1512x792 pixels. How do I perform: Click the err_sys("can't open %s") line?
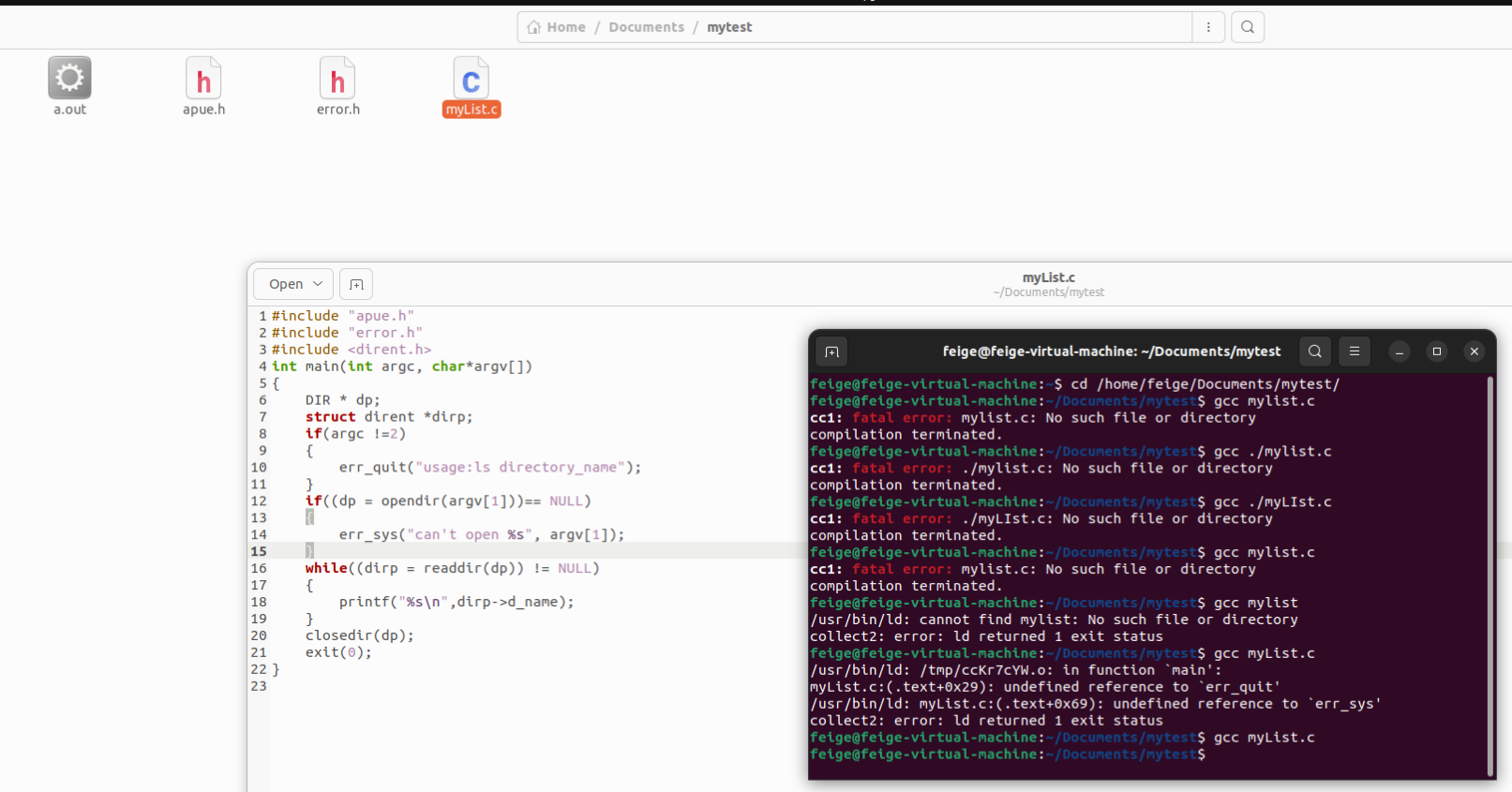point(482,535)
